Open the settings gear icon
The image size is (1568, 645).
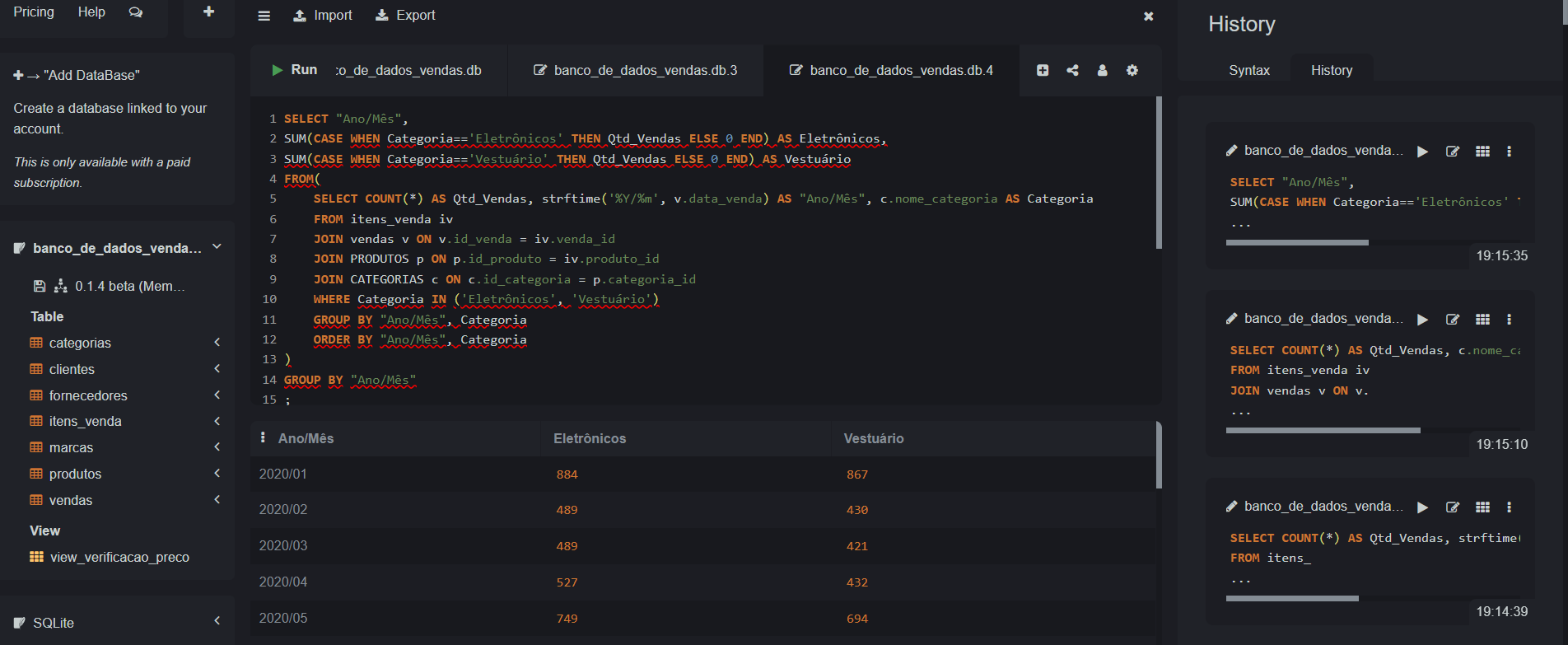point(1132,71)
